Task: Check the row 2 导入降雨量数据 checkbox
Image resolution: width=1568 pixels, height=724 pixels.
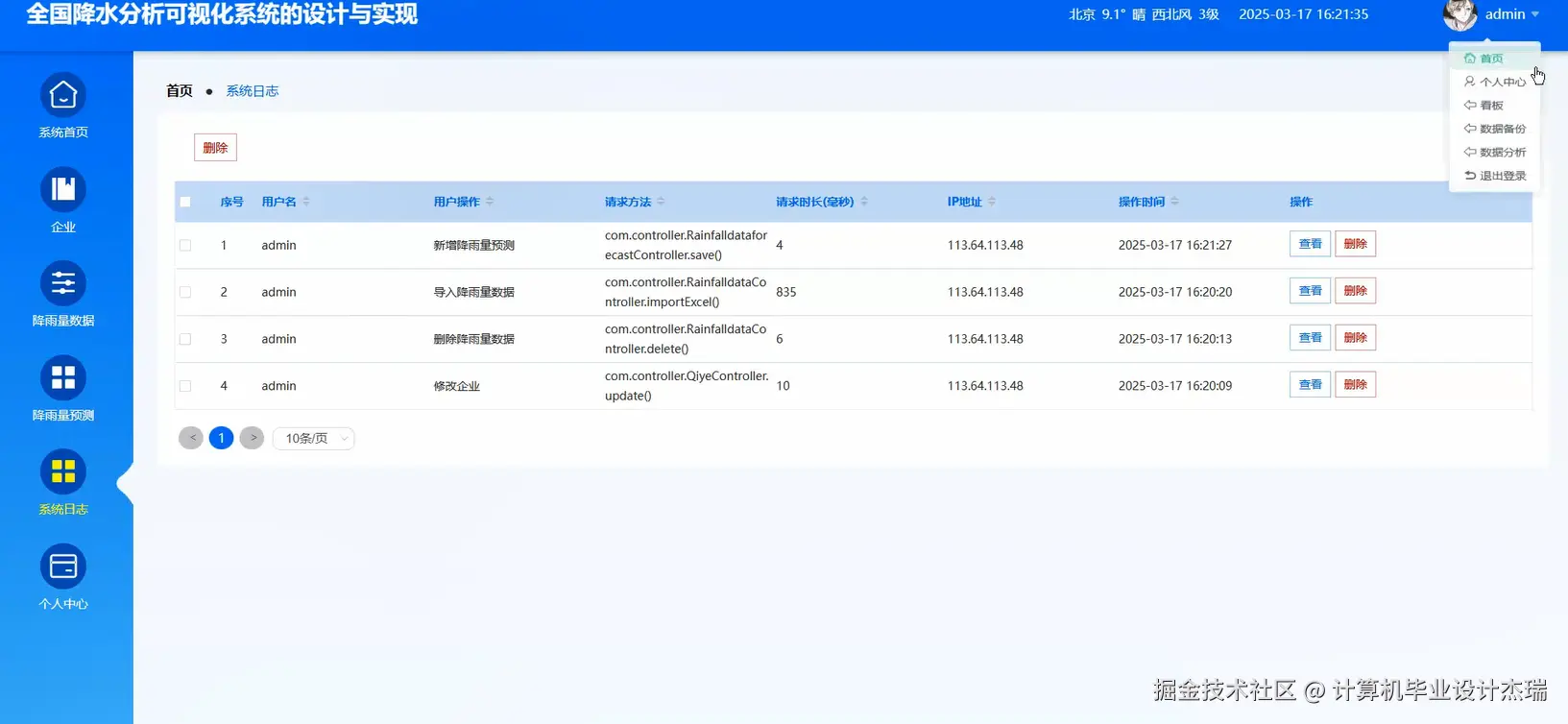Action: click(185, 292)
